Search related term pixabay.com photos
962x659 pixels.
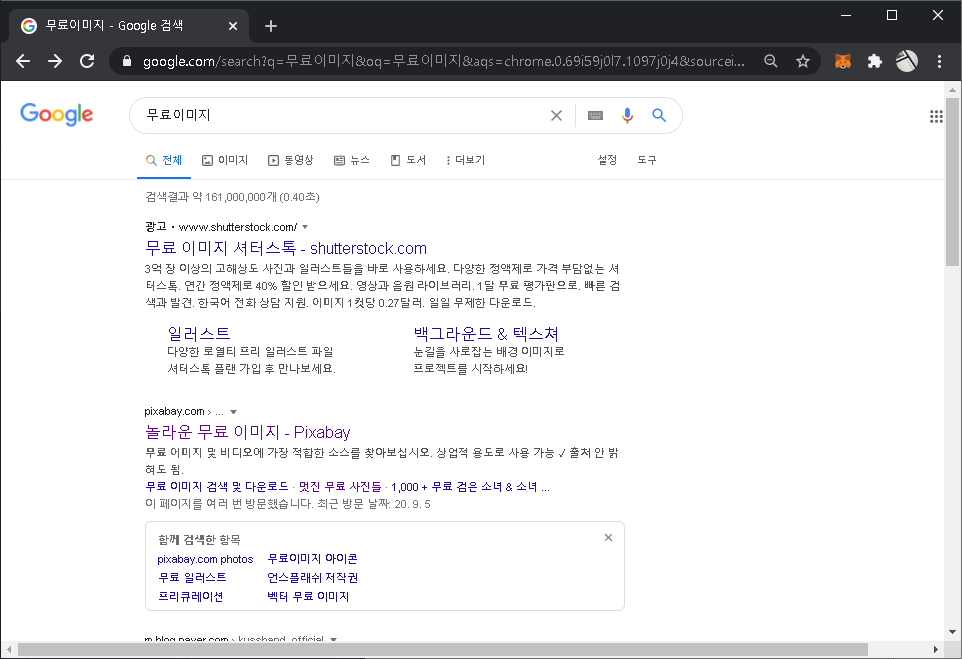(205, 559)
